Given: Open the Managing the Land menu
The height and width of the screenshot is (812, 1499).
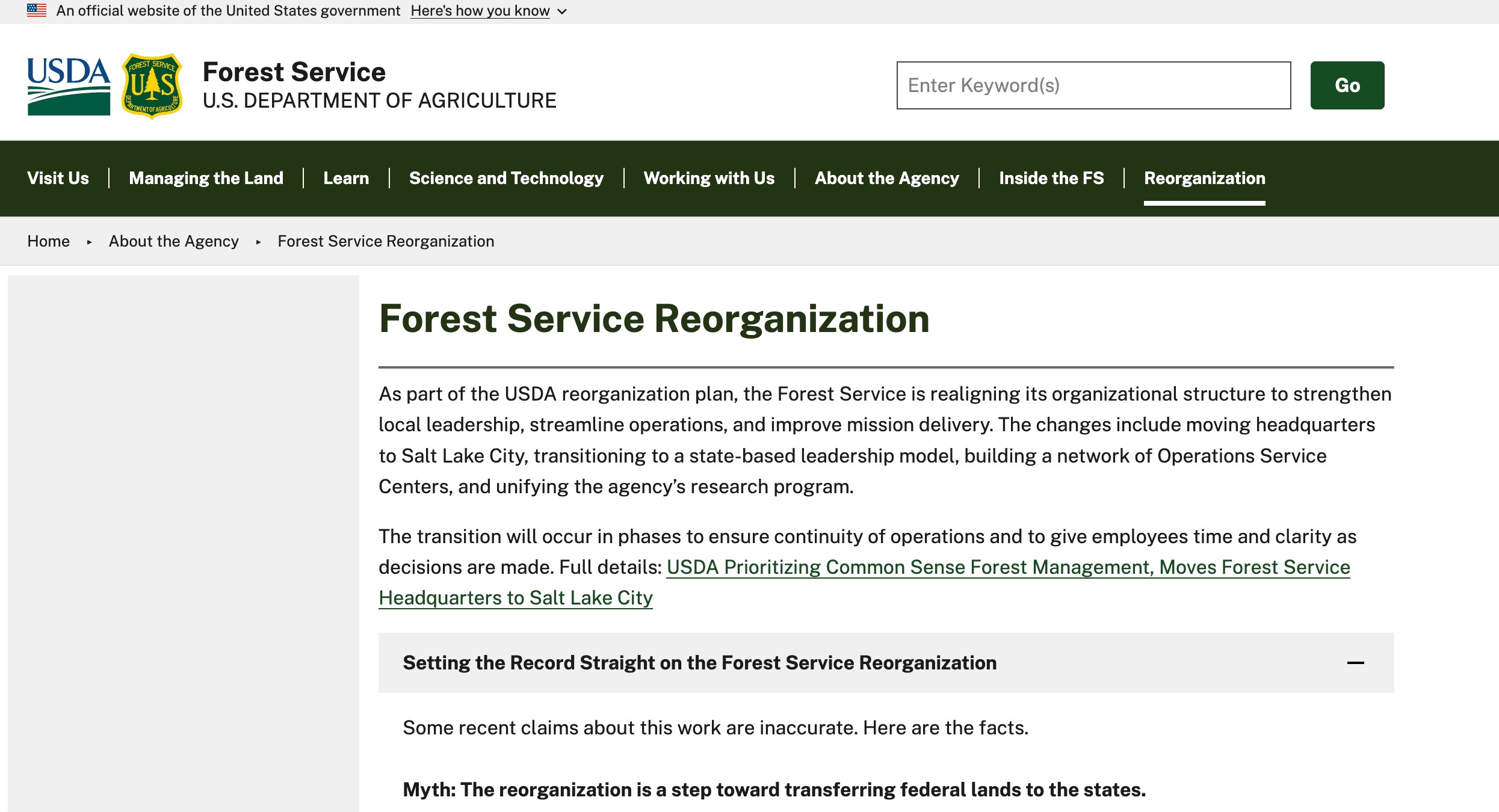Looking at the screenshot, I should tap(206, 178).
